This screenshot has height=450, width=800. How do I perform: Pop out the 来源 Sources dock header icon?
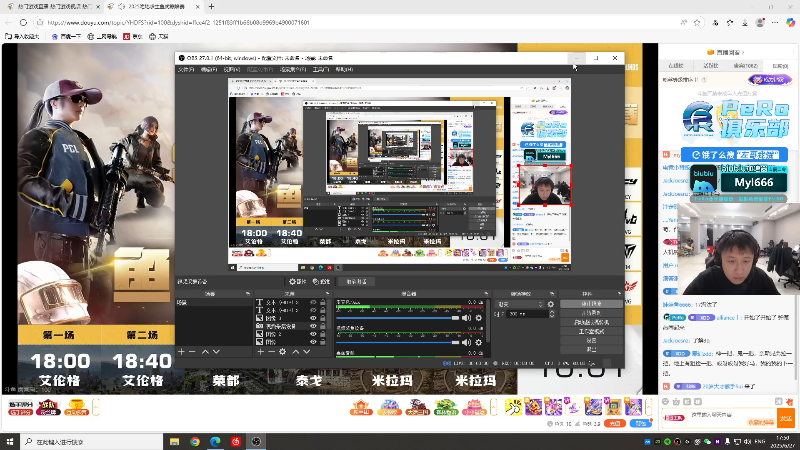[328, 294]
